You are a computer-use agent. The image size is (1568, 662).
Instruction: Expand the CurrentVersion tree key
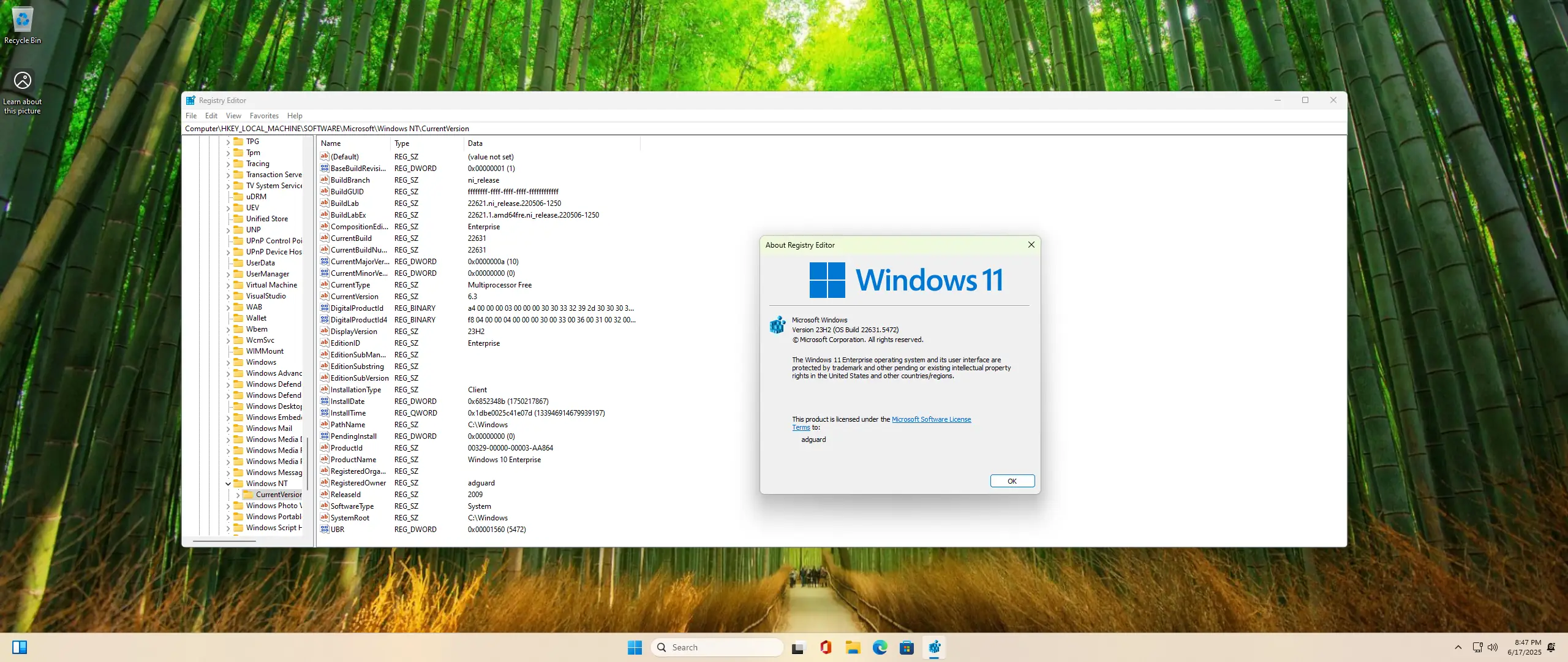pos(238,495)
